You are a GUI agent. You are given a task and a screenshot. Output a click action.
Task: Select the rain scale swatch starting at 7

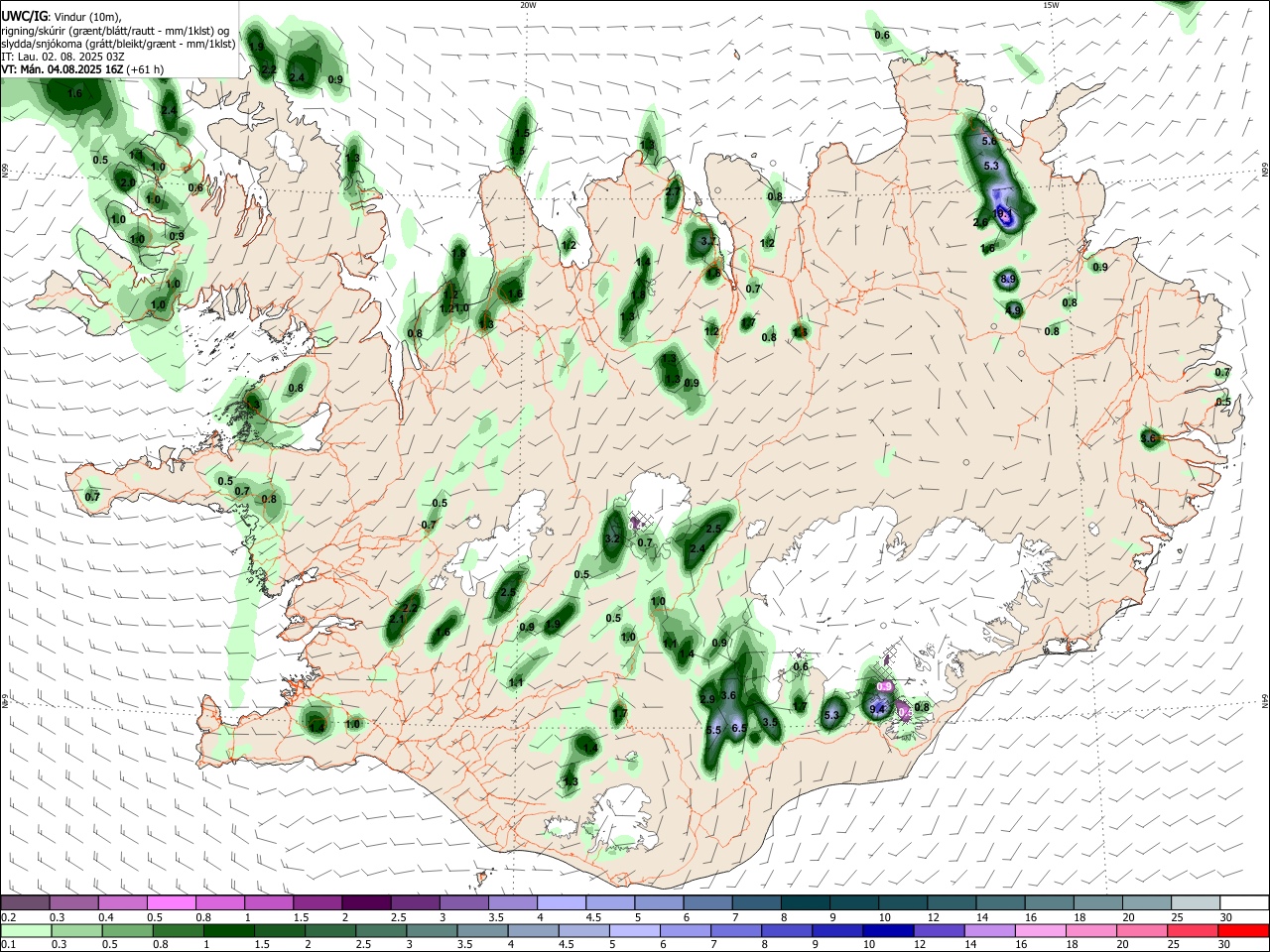pyautogui.click(x=737, y=930)
